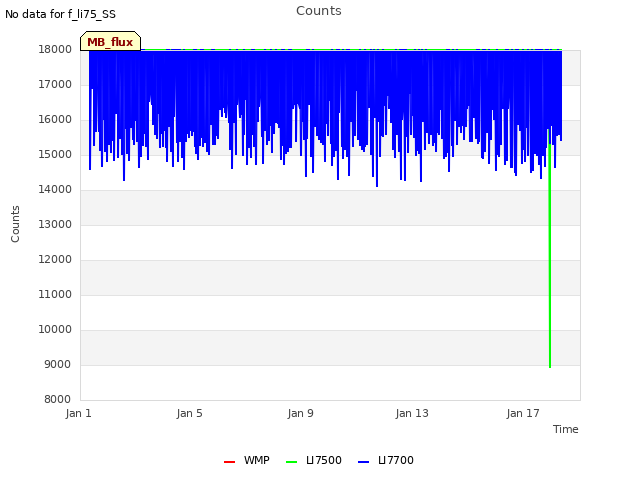Screen dimensions: 640x480
Task: Click the Jan 17 x-axis tick label
Action: (x=523, y=413)
